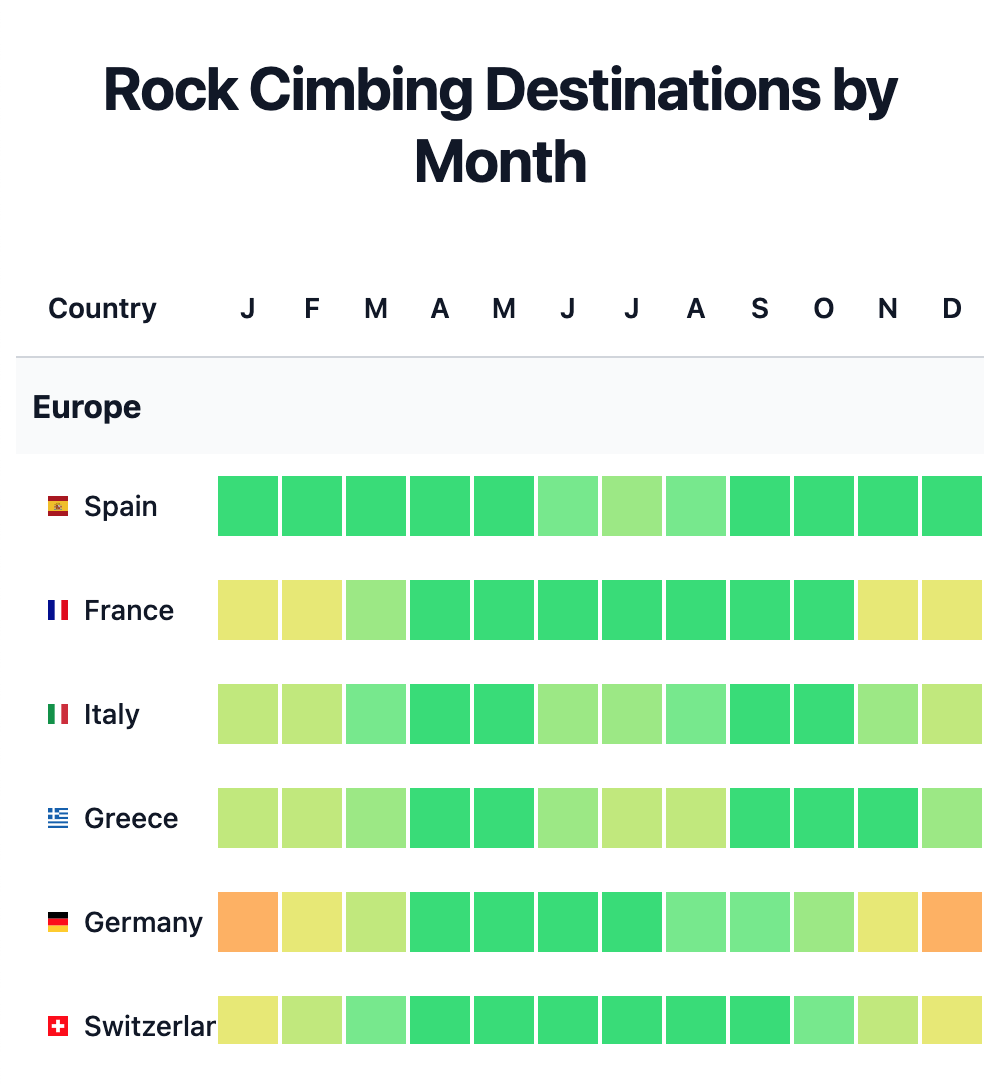Screen dimensions: 998x1084
Task: Click the D month column header
Action: [951, 309]
